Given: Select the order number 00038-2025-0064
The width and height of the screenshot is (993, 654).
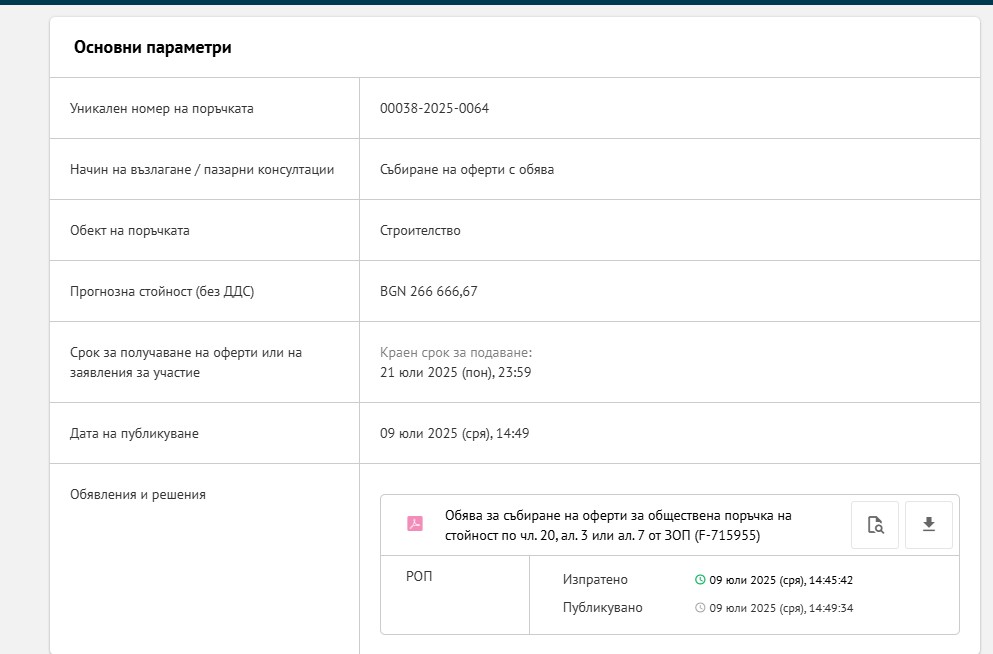Looking at the screenshot, I should coord(434,108).
